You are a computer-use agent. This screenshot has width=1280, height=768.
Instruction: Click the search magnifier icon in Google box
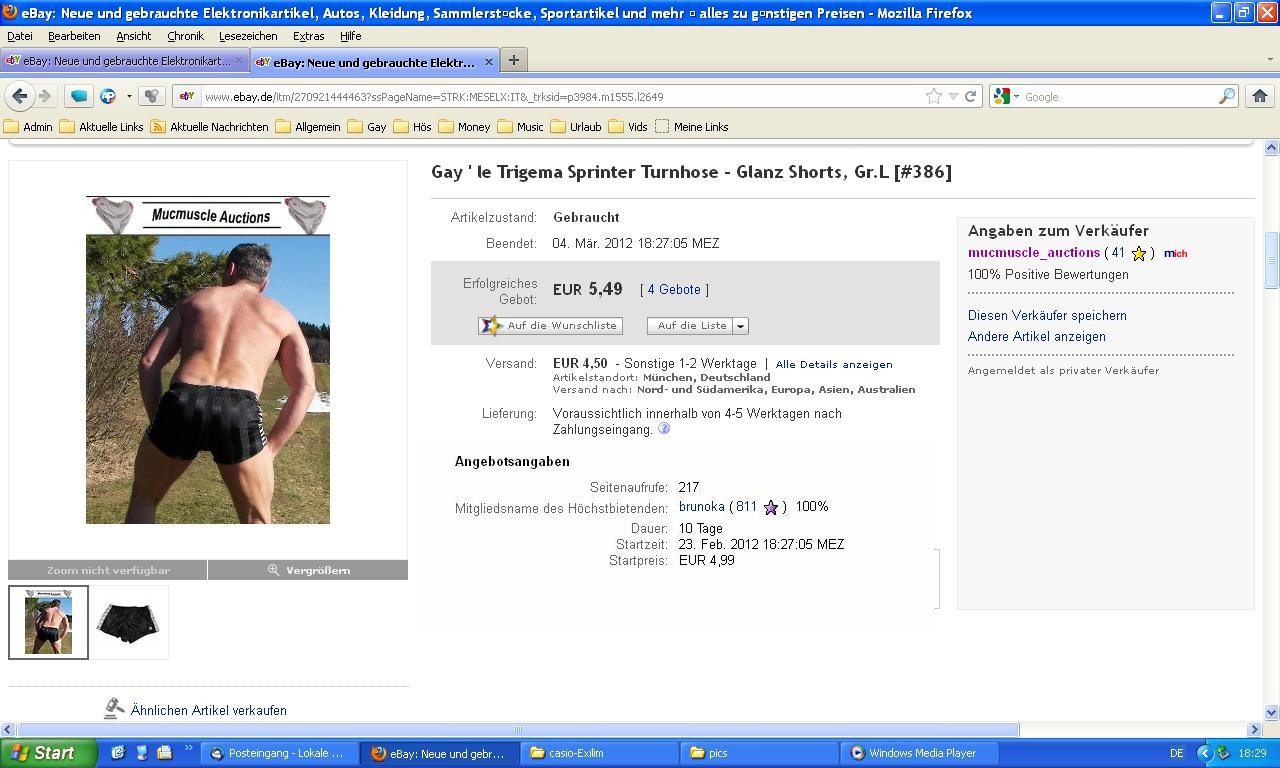click(x=1226, y=97)
